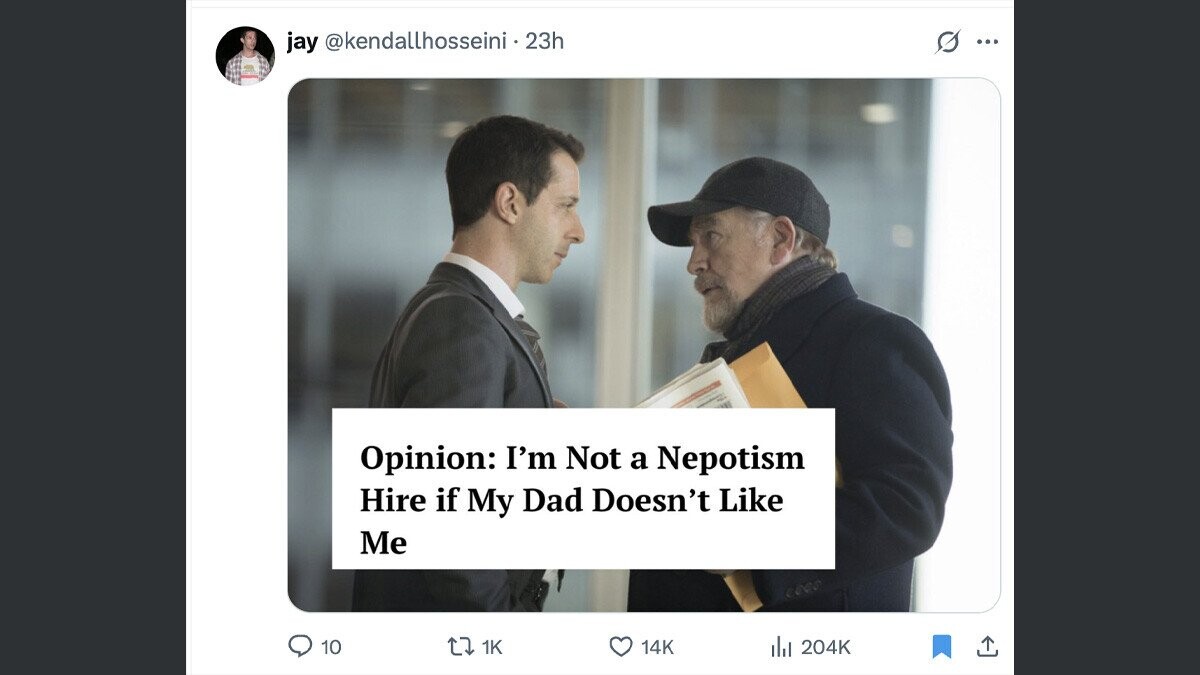This screenshot has height=675, width=1200.
Task: Open the three-dot More options menu
Action: [x=987, y=42]
